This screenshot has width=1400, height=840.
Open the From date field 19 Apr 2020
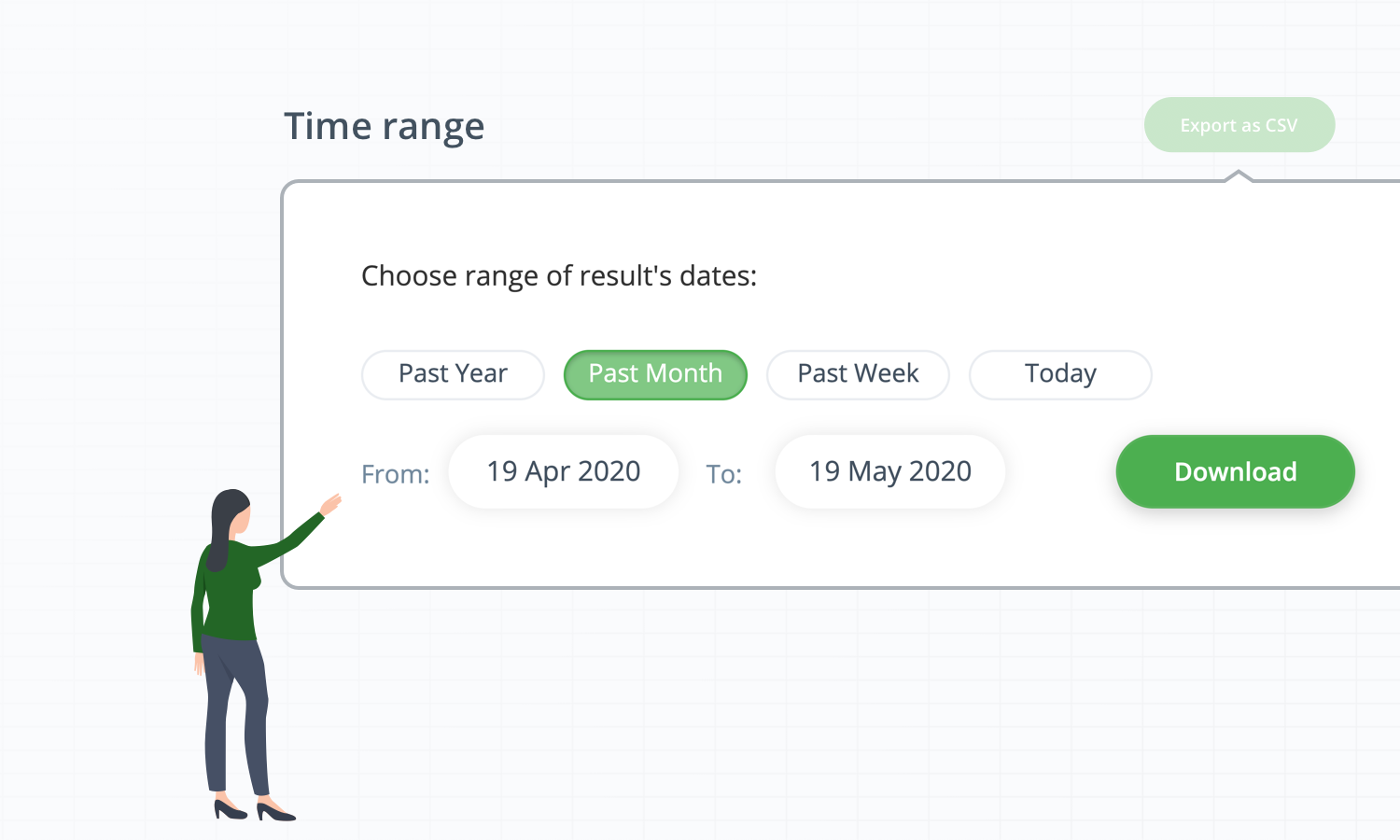[x=564, y=471]
